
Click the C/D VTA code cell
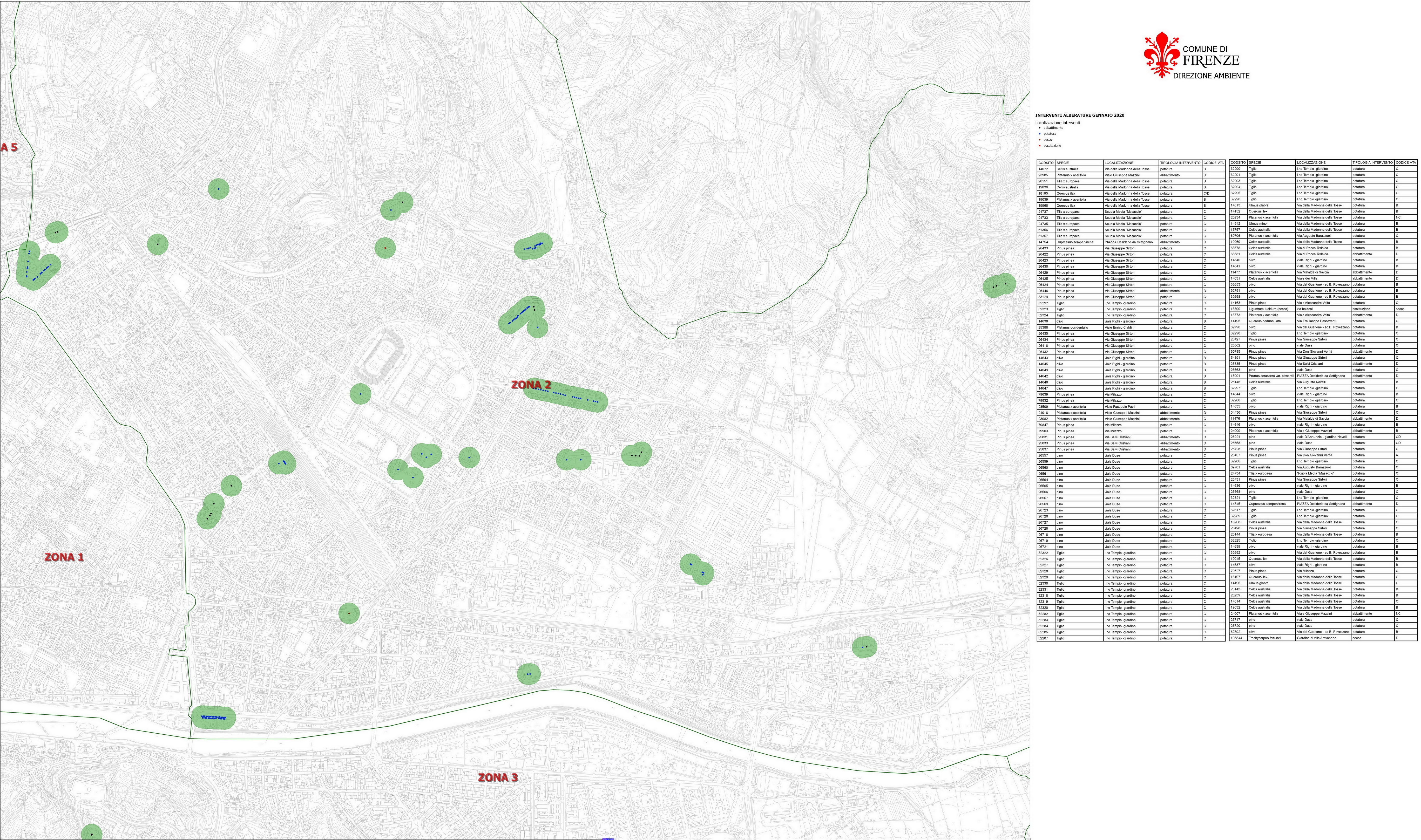pyautogui.click(x=1213, y=194)
